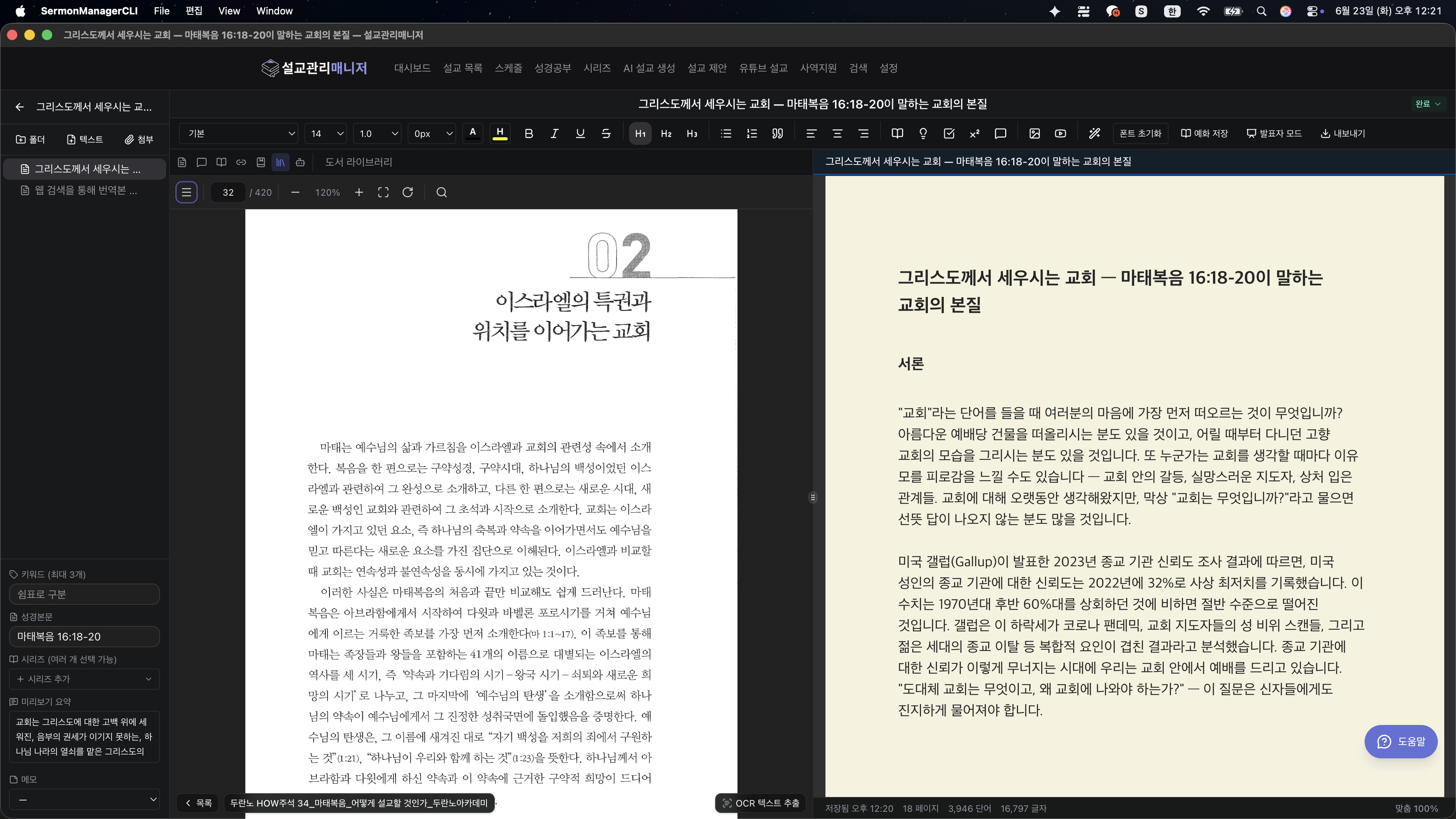The image size is (1456, 819).
Task: Fit the PDF page to screen
Action: coord(383,192)
